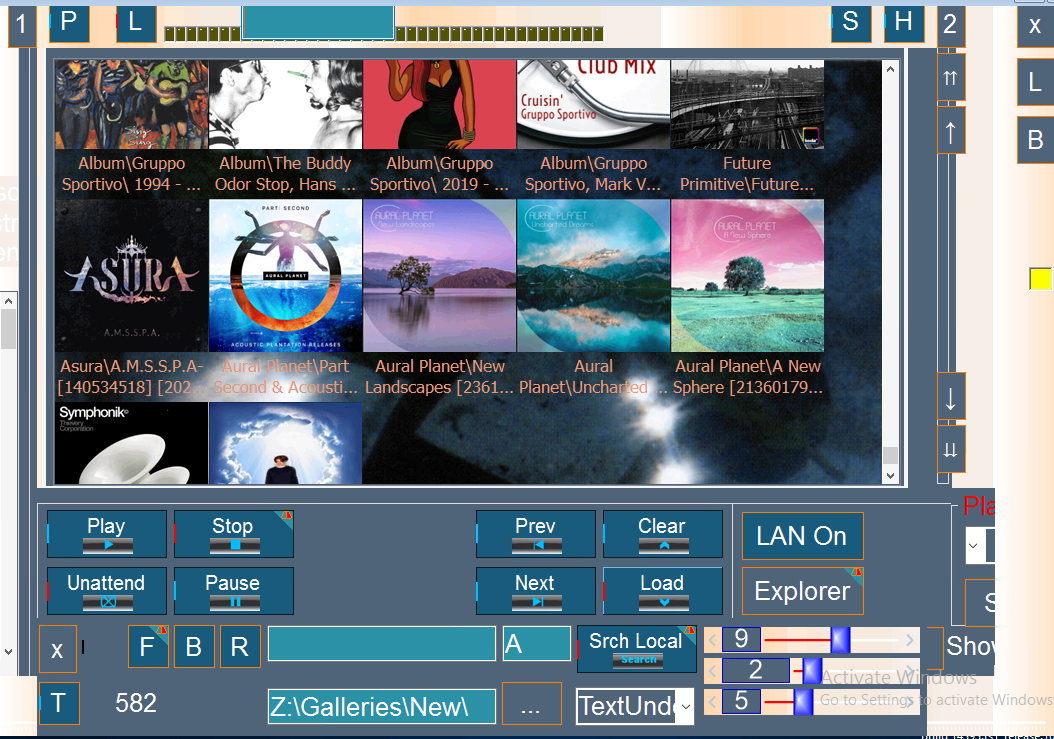Click the L button next to P

pyautogui.click(x=136, y=22)
